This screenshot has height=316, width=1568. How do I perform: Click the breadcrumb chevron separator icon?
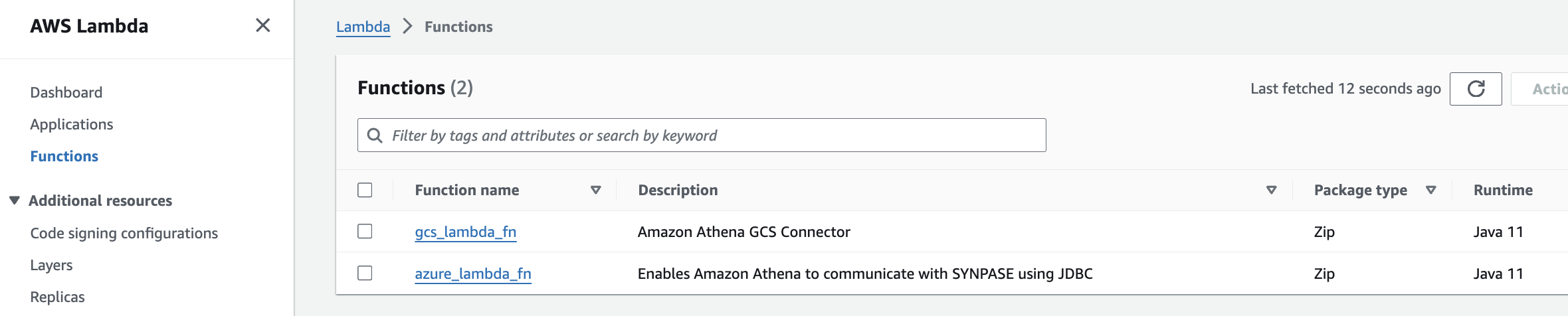pos(407,27)
